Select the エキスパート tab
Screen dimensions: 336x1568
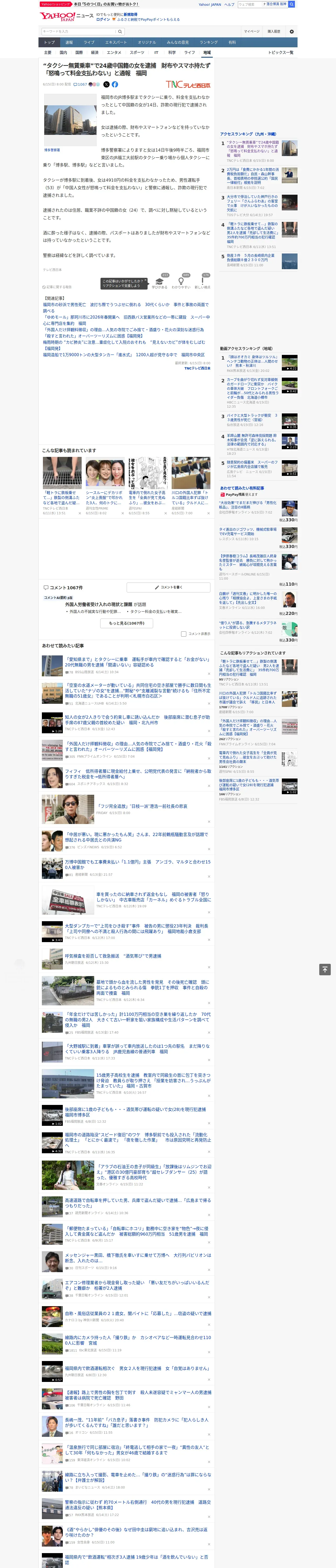click(116, 43)
